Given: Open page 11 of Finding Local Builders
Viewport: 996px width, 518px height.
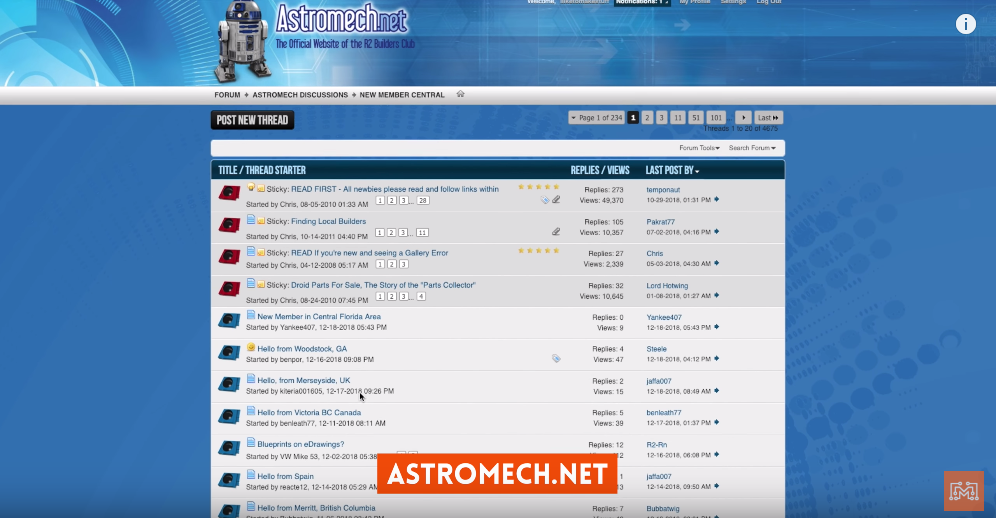Looking at the screenshot, I should click(422, 233).
